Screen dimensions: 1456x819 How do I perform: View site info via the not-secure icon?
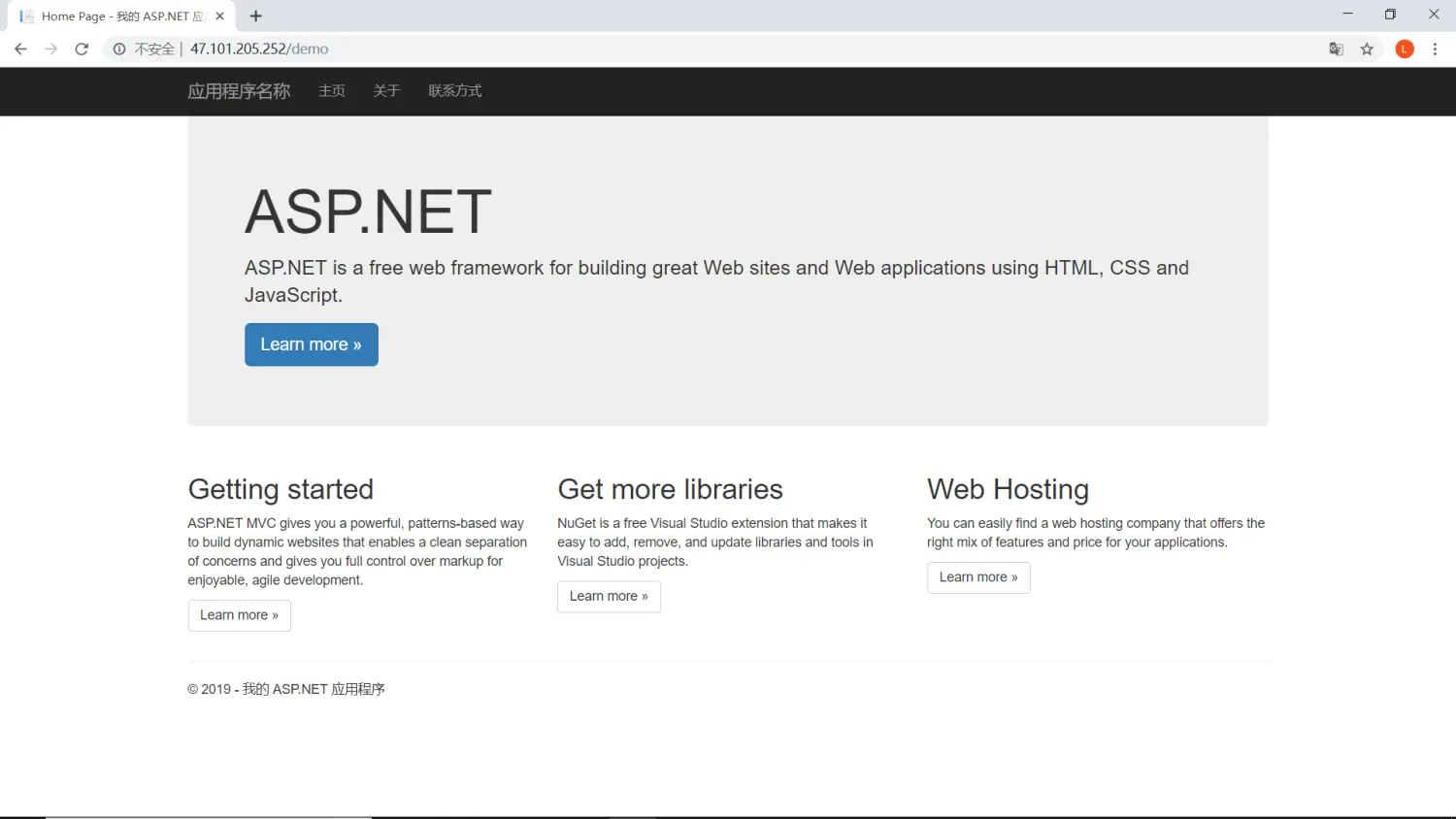pyautogui.click(x=119, y=49)
